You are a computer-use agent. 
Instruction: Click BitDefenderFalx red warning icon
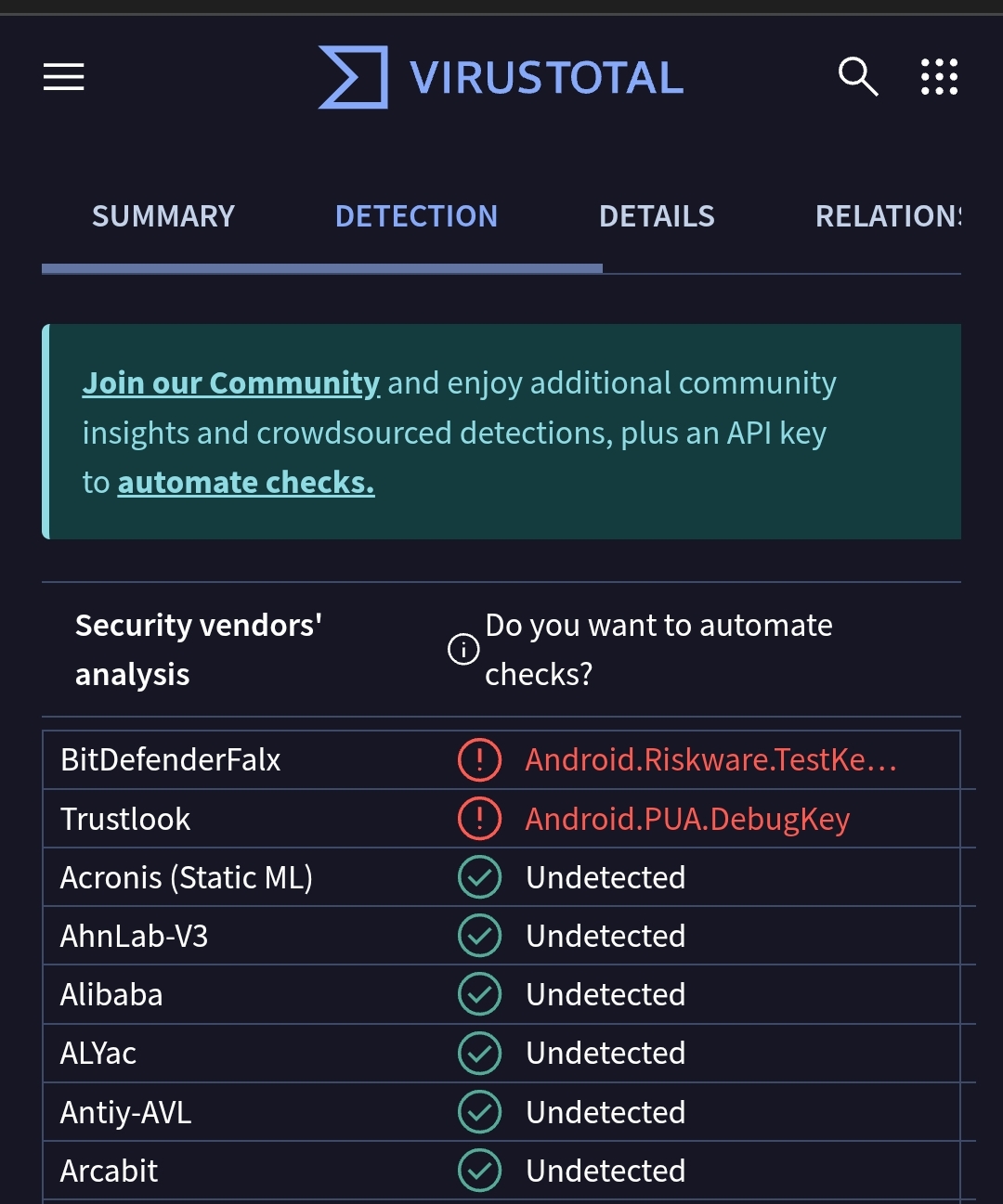tap(479, 760)
